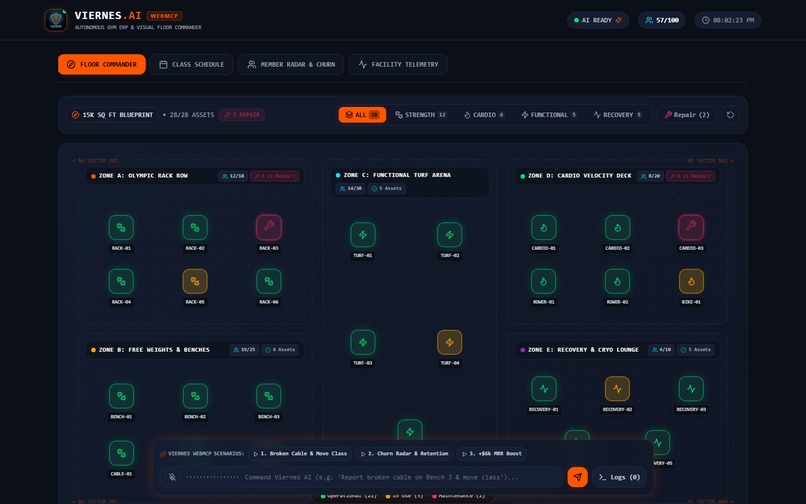Run scenario 2 Churn Radar & Retention
This screenshot has height=504, width=806.
coord(405,454)
